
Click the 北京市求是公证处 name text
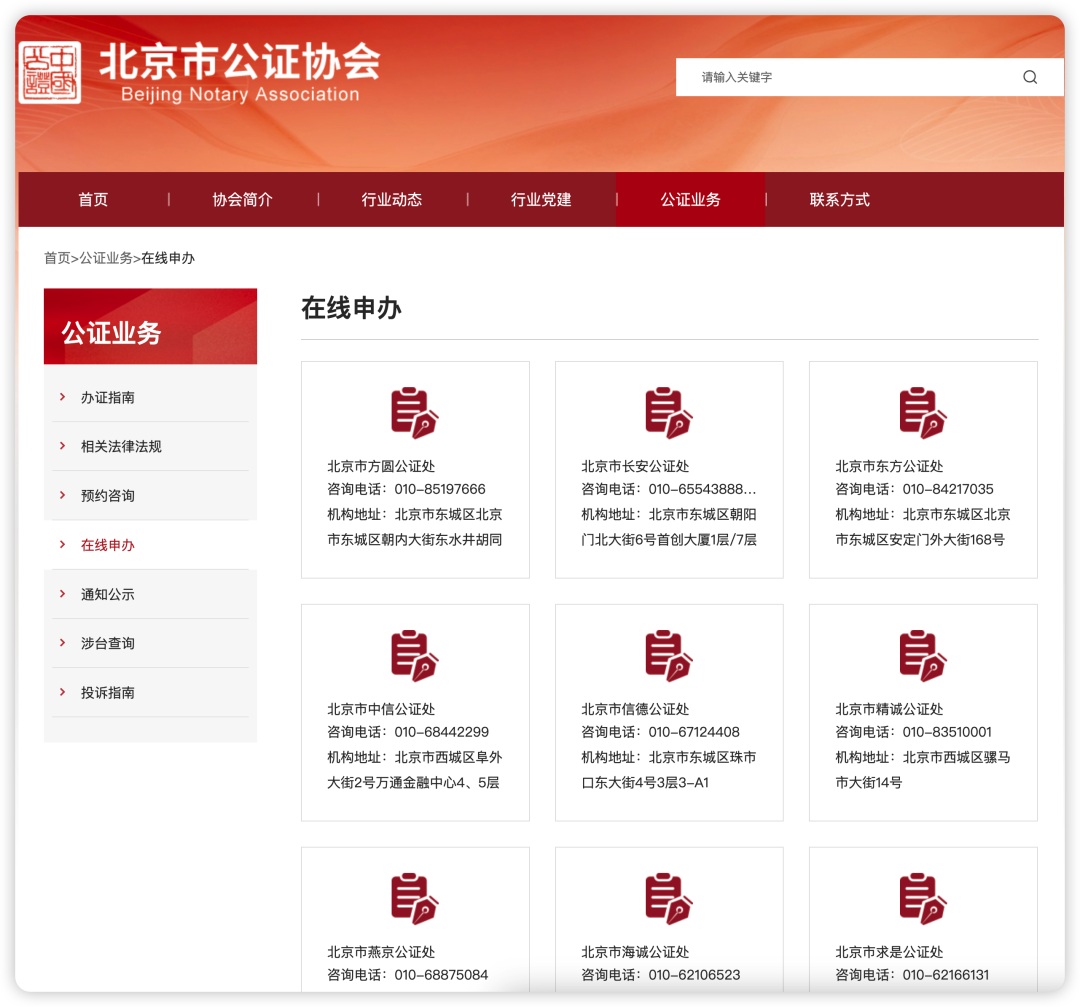tap(889, 952)
